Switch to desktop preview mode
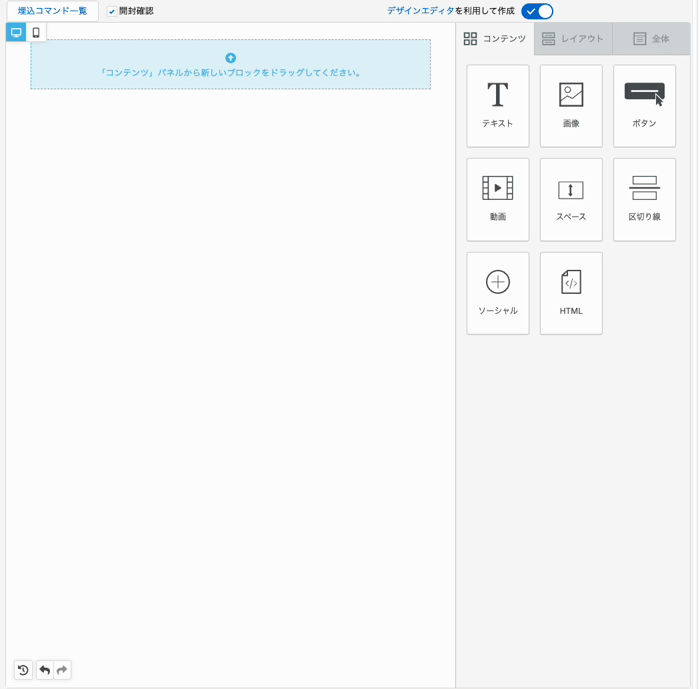The height and width of the screenshot is (689, 700). (x=16, y=33)
